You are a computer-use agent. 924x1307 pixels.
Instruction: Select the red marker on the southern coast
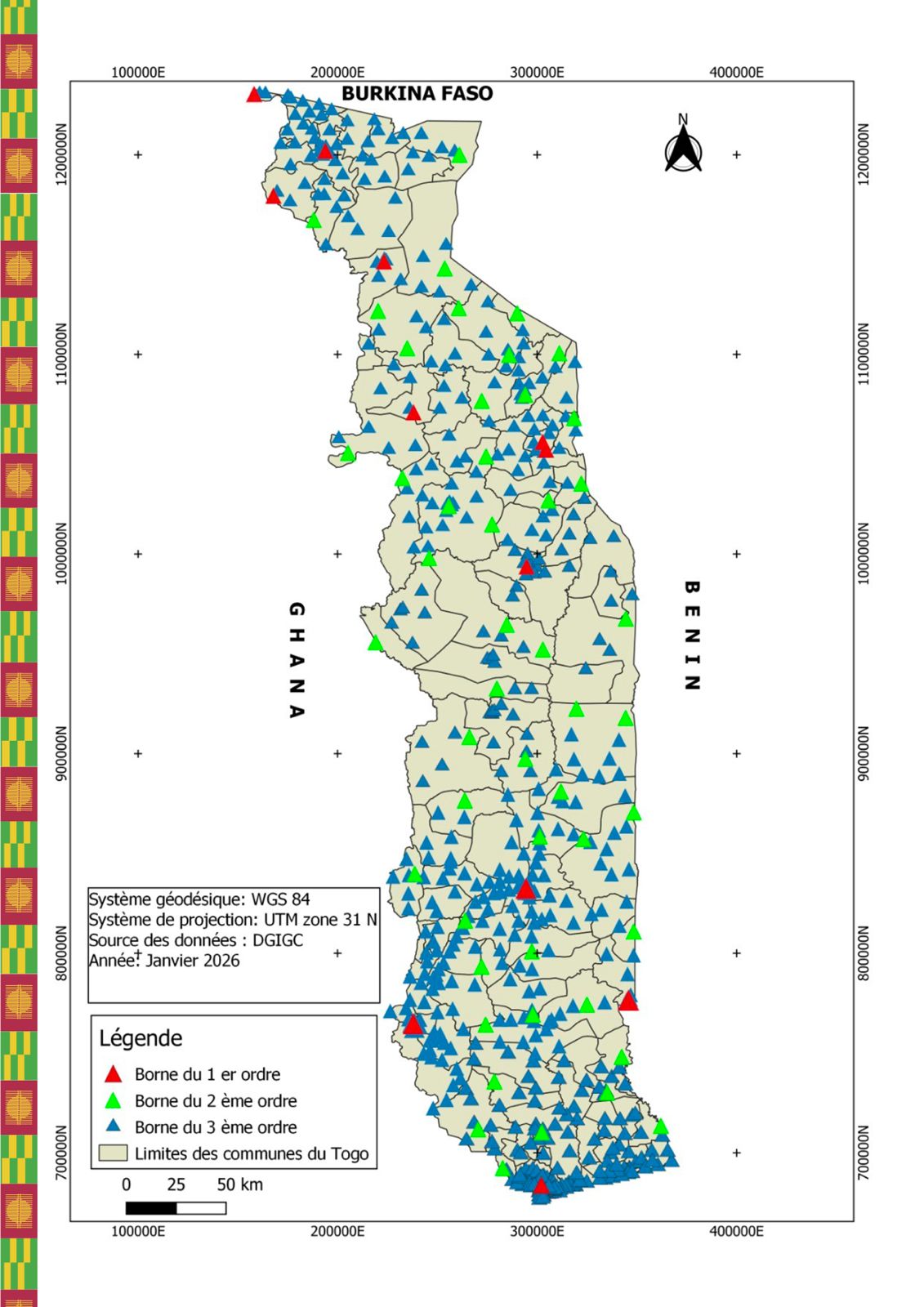[x=541, y=1186]
